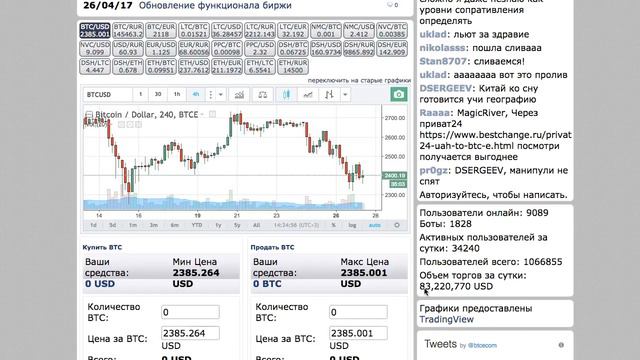Set chart range to 5y

(x=237, y=225)
